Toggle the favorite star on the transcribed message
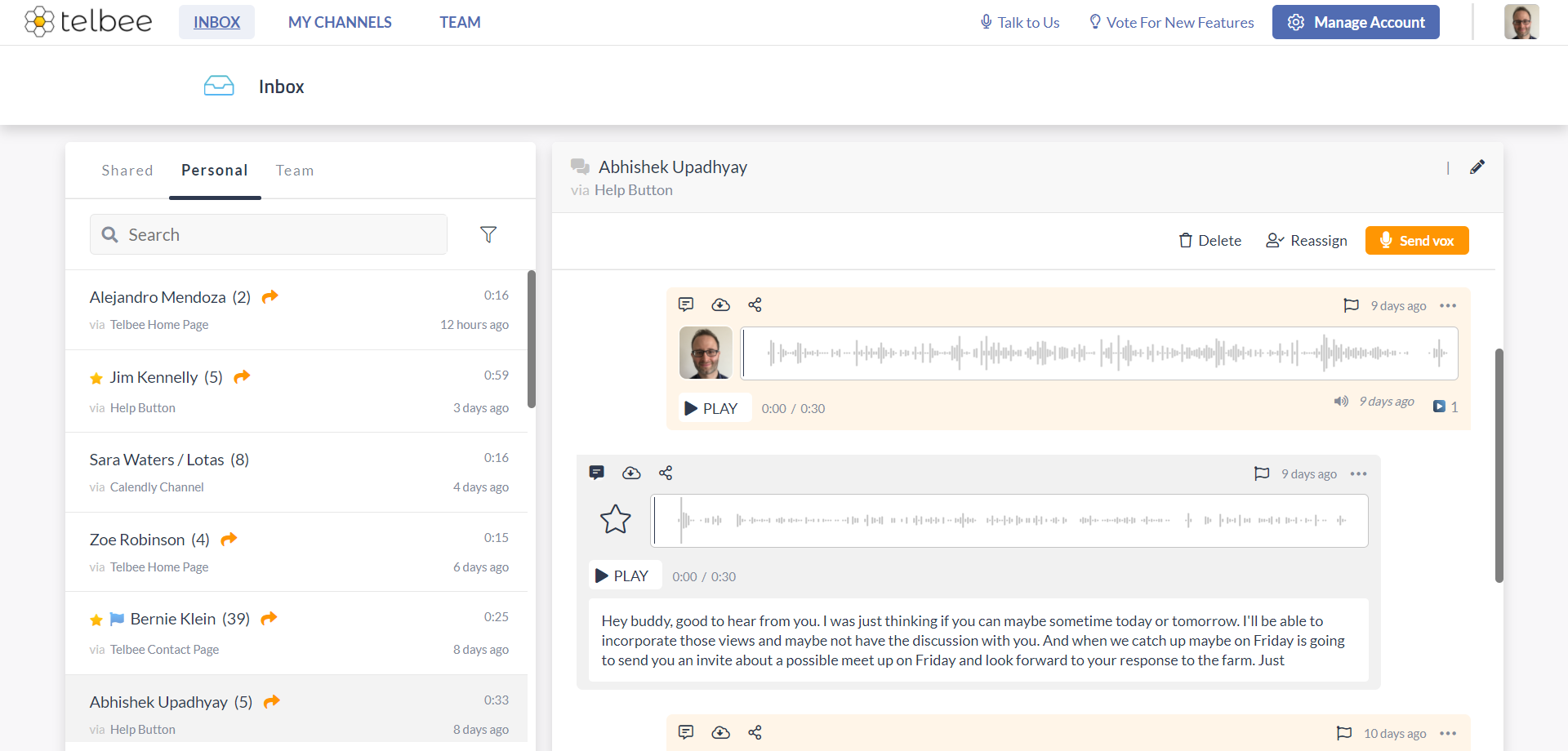1568x751 pixels. coord(617,519)
